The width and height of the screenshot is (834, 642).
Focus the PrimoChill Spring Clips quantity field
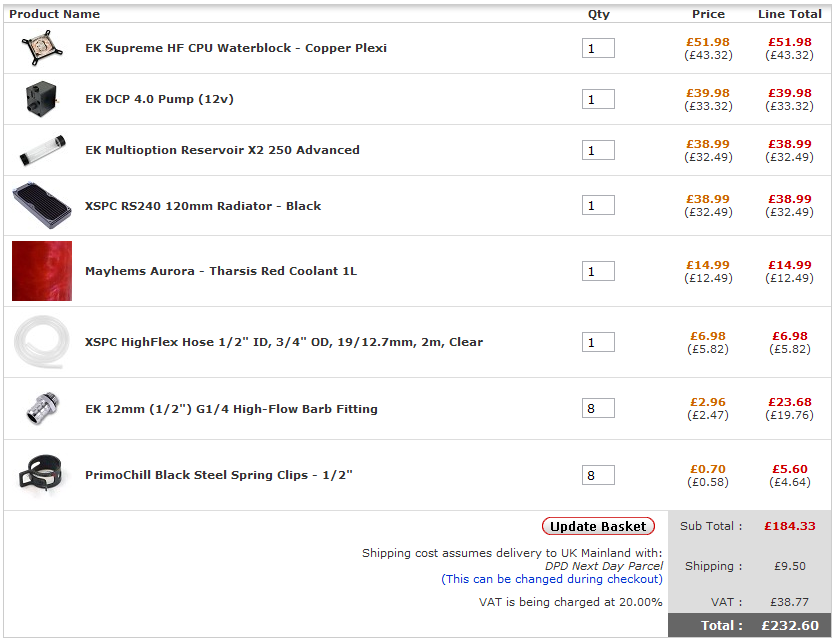598,475
